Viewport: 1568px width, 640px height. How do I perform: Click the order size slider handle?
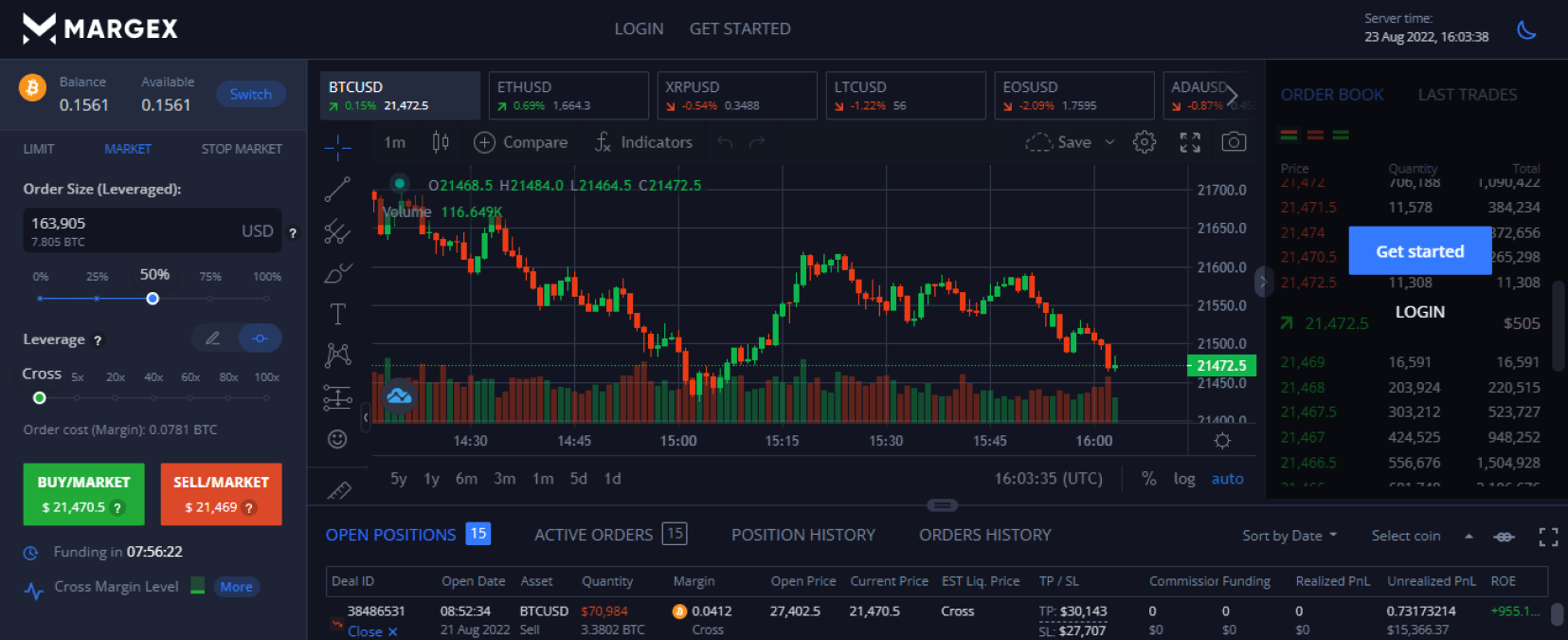153,299
